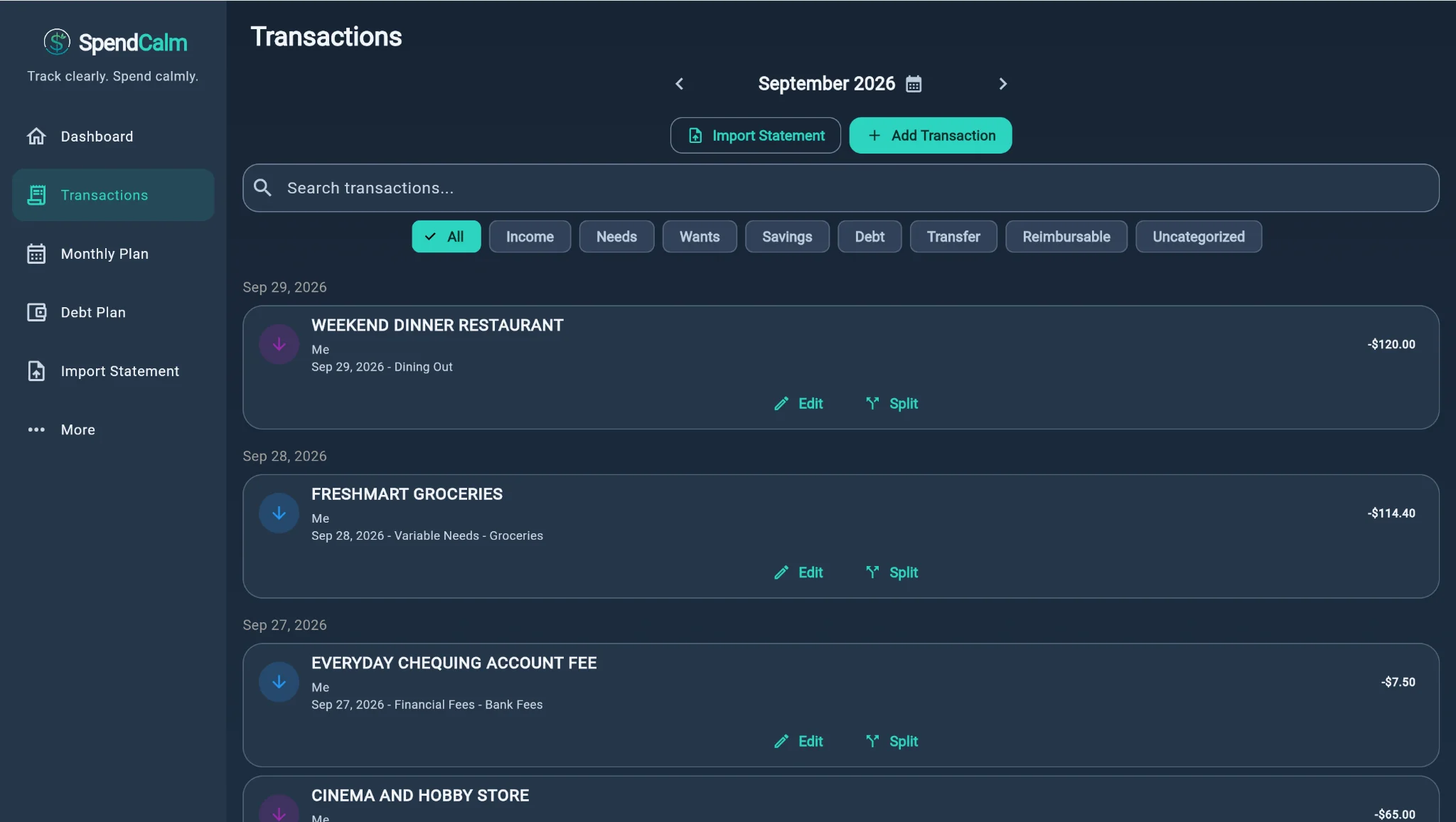1456x822 pixels.
Task: Click the Debt Plan wallet icon
Action: pyautogui.click(x=36, y=312)
